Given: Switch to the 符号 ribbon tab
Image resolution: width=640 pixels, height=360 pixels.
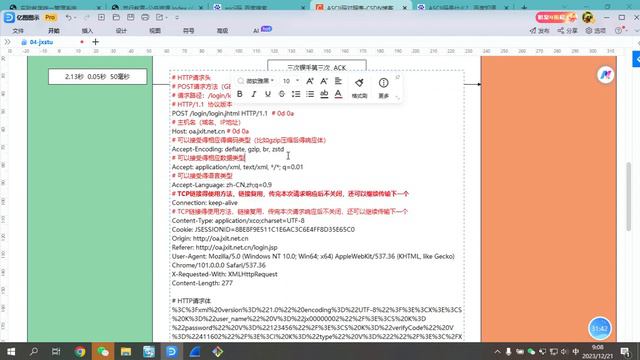Looking at the screenshot, I should tap(189, 31).
